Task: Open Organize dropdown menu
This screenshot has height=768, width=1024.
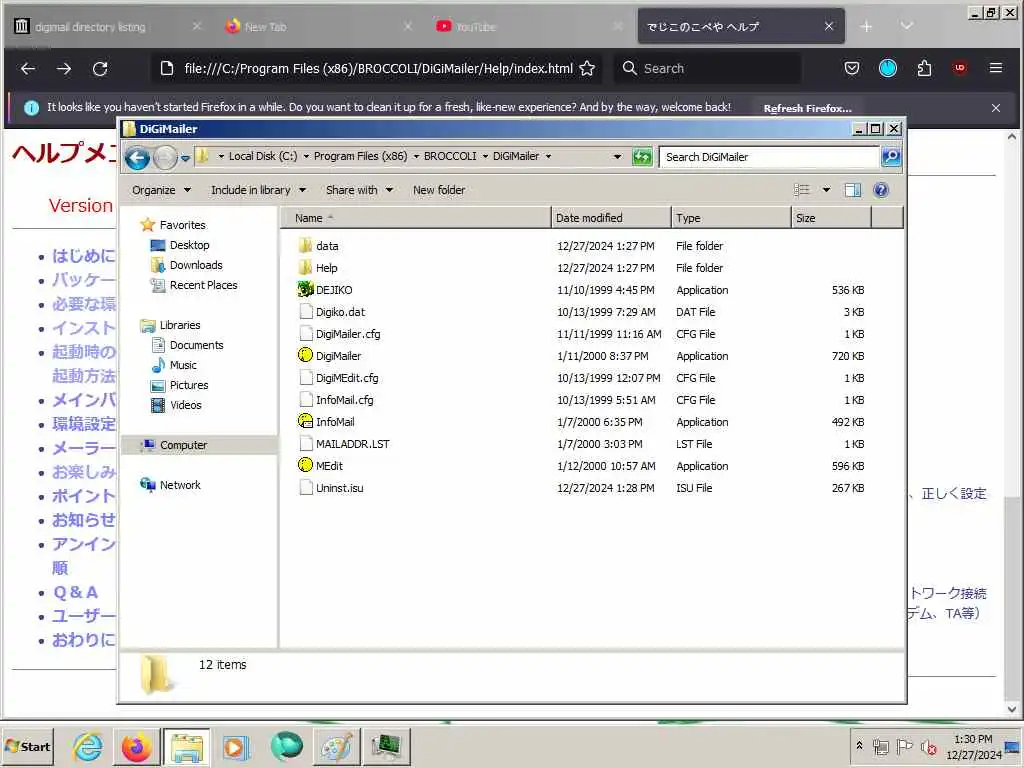Action: tap(161, 190)
